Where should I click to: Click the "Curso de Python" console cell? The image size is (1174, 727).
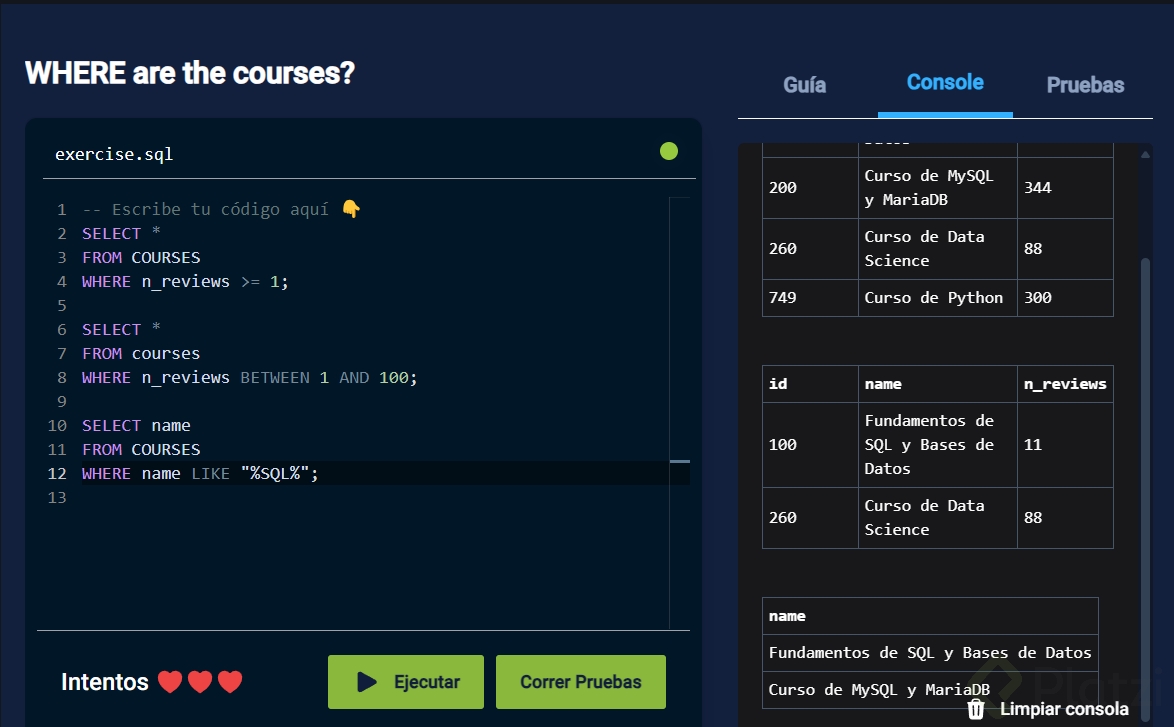coord(937,298)
